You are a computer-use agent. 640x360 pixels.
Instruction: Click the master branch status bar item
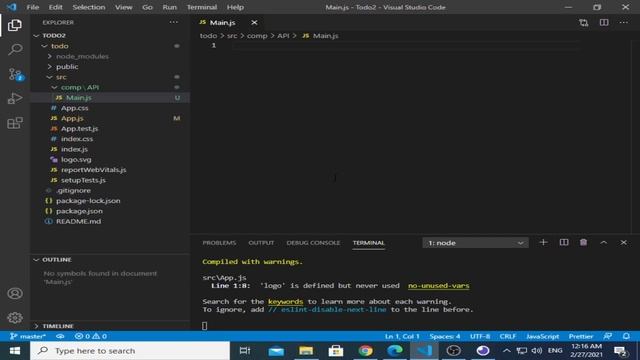(28, 336)
